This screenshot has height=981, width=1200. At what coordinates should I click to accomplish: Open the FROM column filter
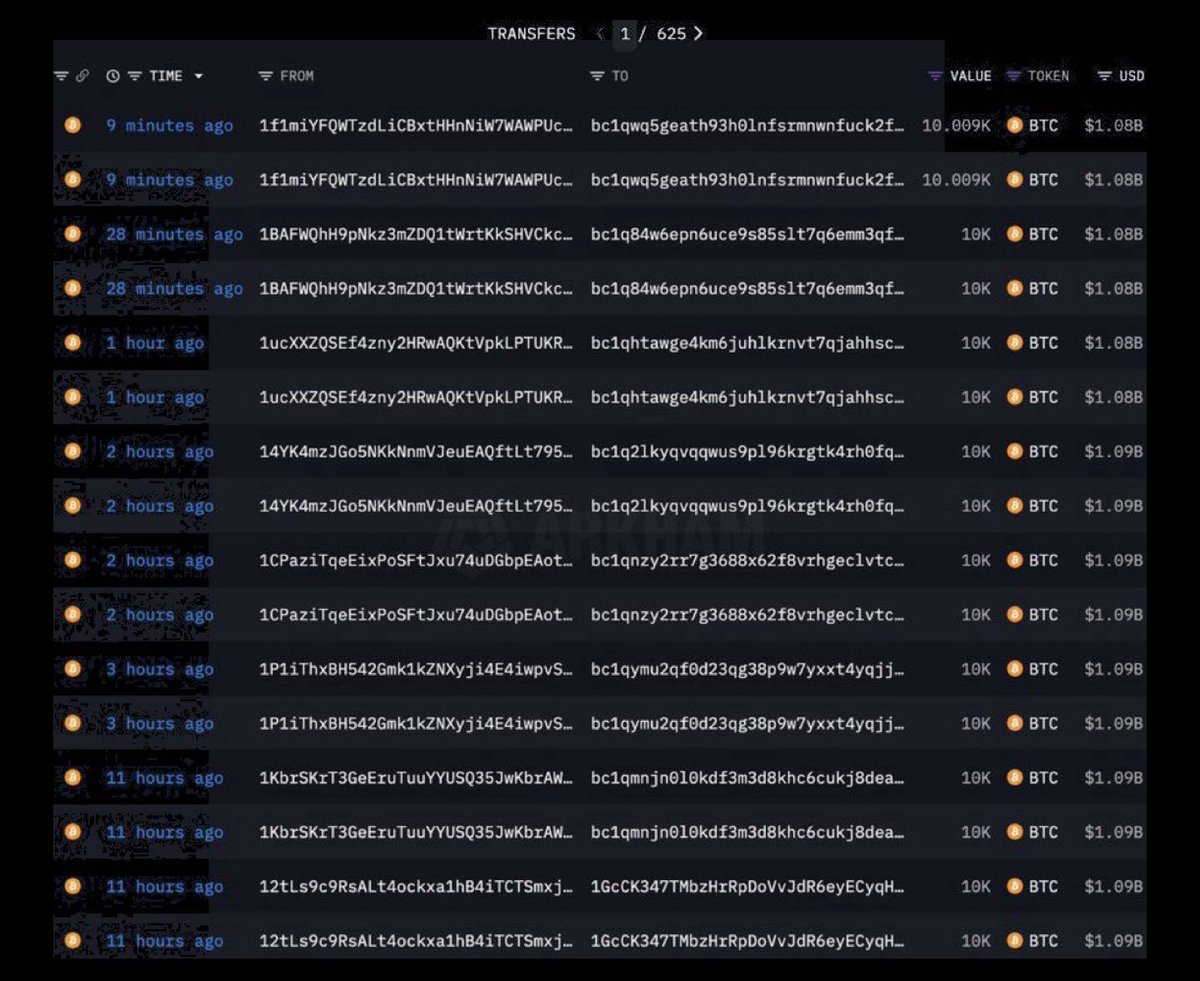(x=265, y=76)
